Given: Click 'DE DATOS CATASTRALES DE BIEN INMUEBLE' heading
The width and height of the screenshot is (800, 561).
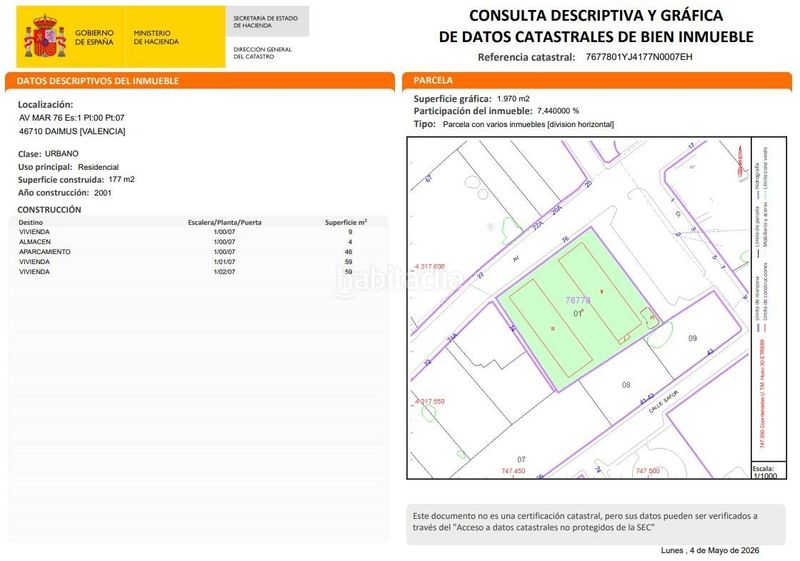Looking at the screenshot, I should [x=596, y=37].
